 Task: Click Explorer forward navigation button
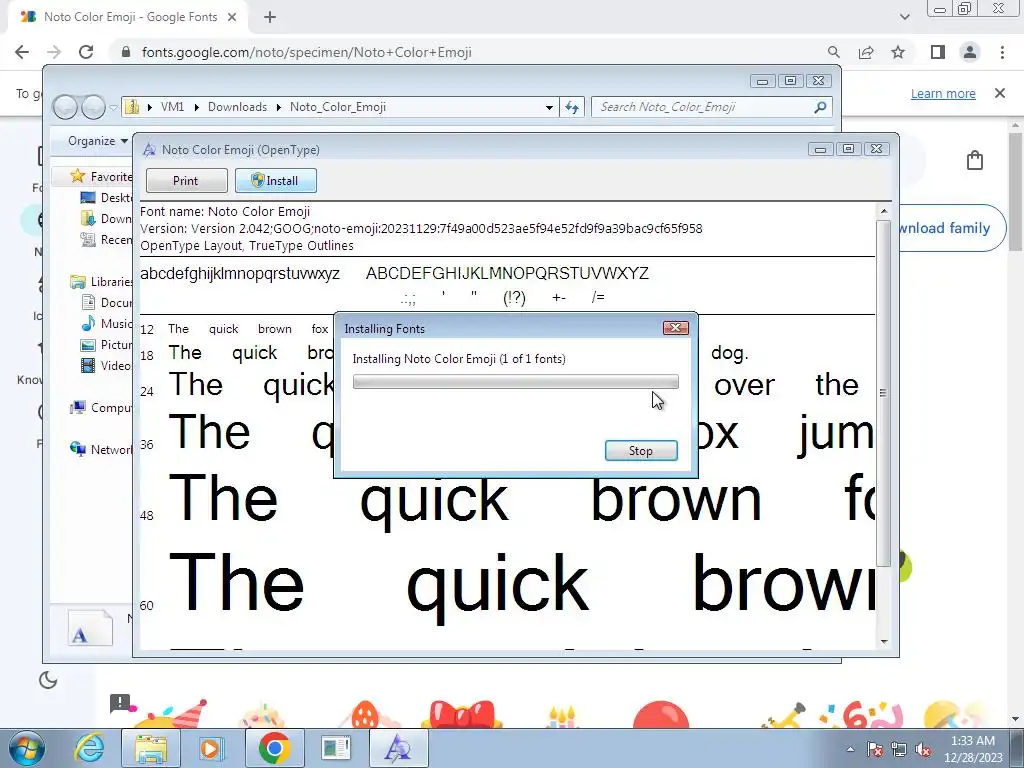point(93,107)
